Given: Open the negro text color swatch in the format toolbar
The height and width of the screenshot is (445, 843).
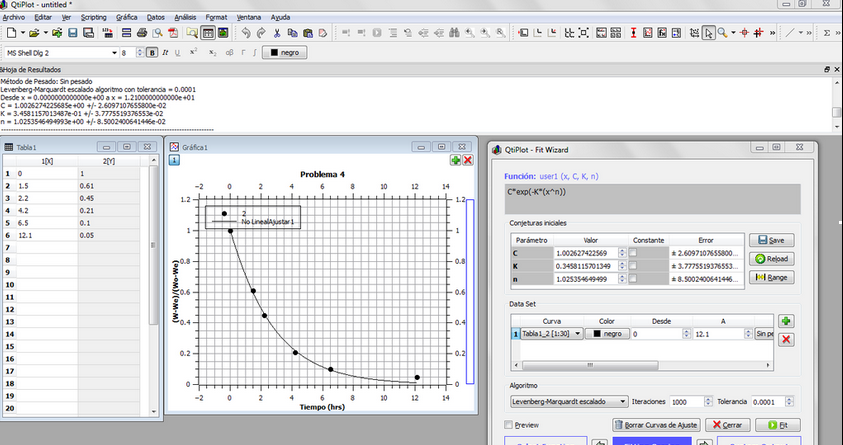Looking at the screenshot, I should (284, 53).
